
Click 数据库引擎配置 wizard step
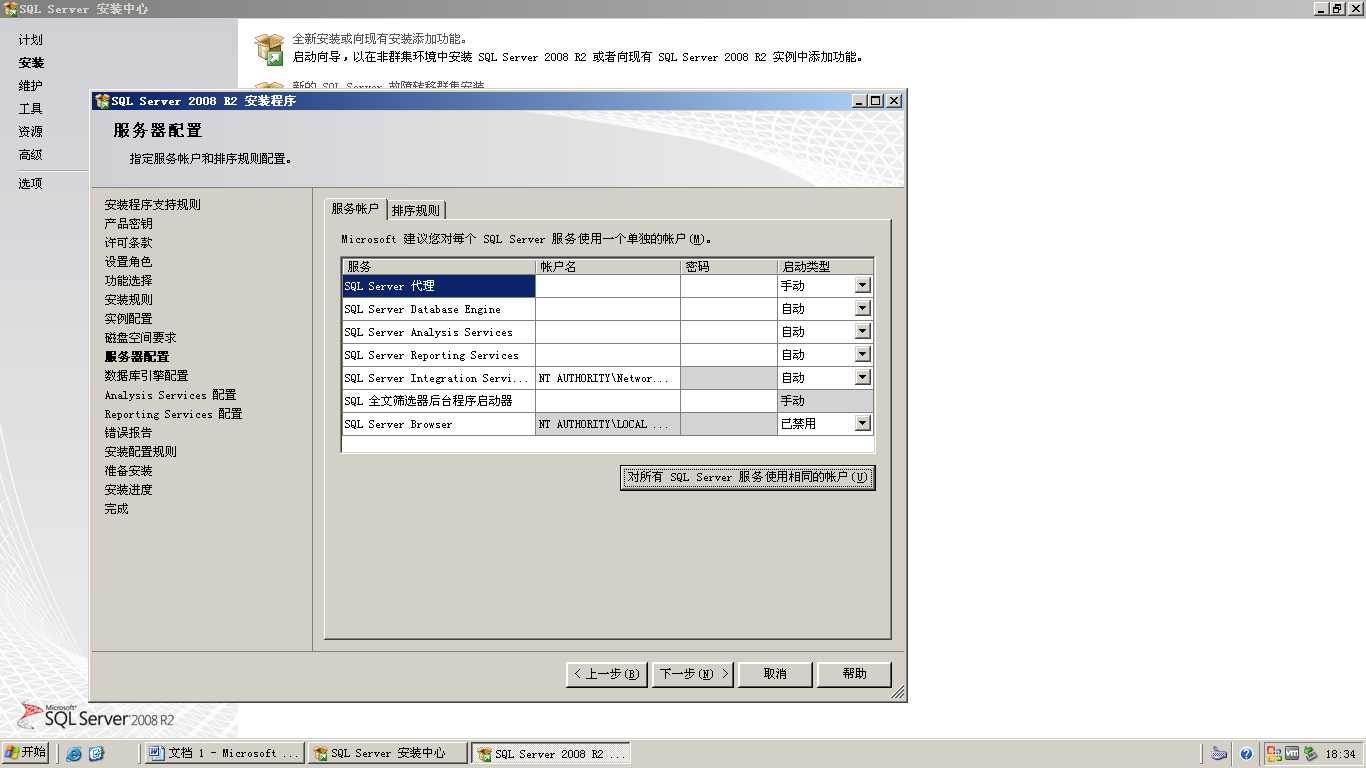point(146,376)
